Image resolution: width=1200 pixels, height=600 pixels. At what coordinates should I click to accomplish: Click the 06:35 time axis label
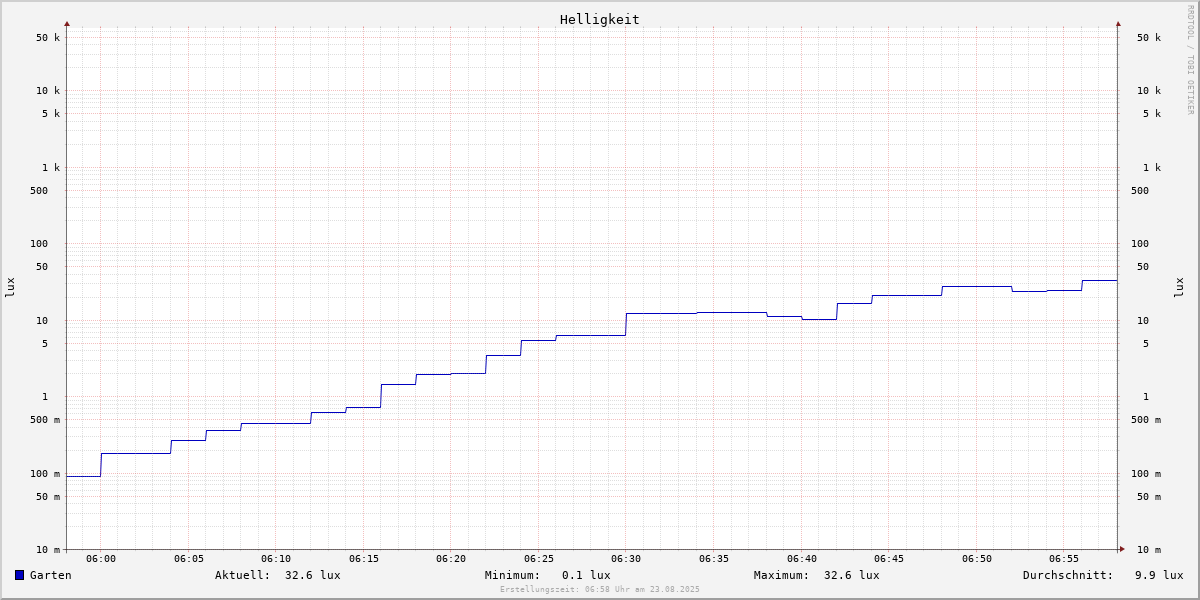click(x=714, y=558)
